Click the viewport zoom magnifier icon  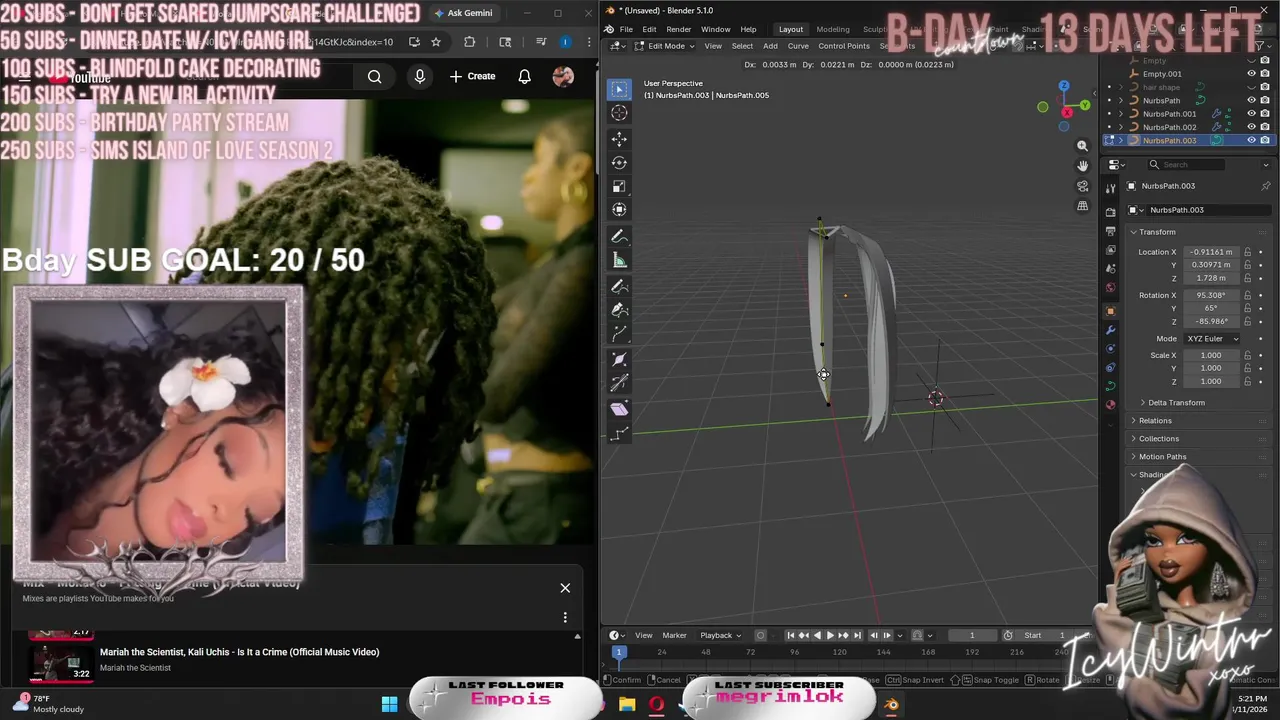(x=1082, y=146)
